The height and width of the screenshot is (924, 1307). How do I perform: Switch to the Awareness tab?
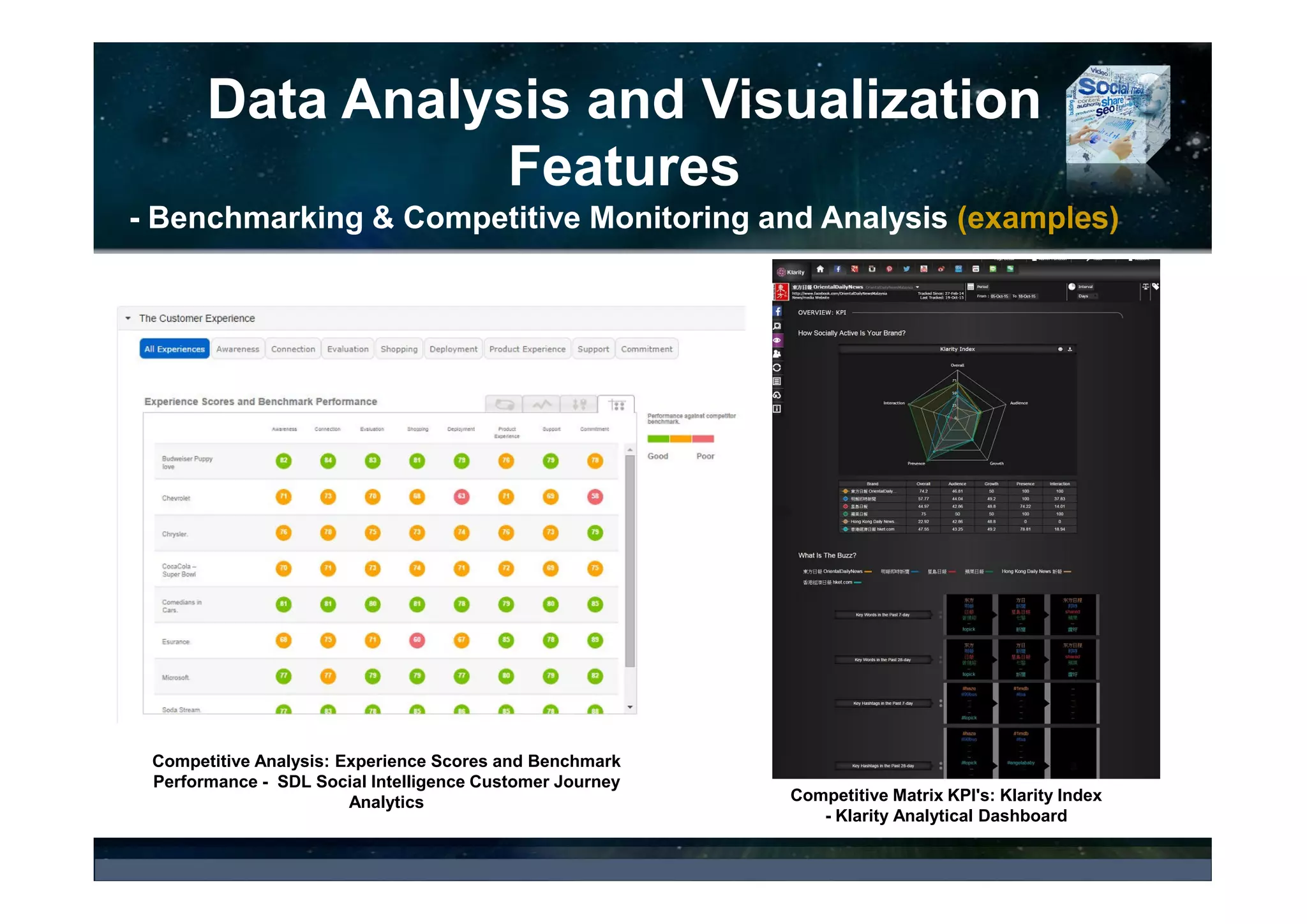[x=237, y=349]
